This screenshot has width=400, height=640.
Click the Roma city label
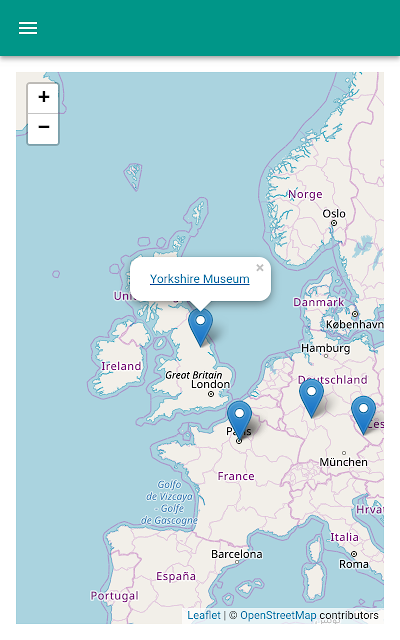pos(354,564)
